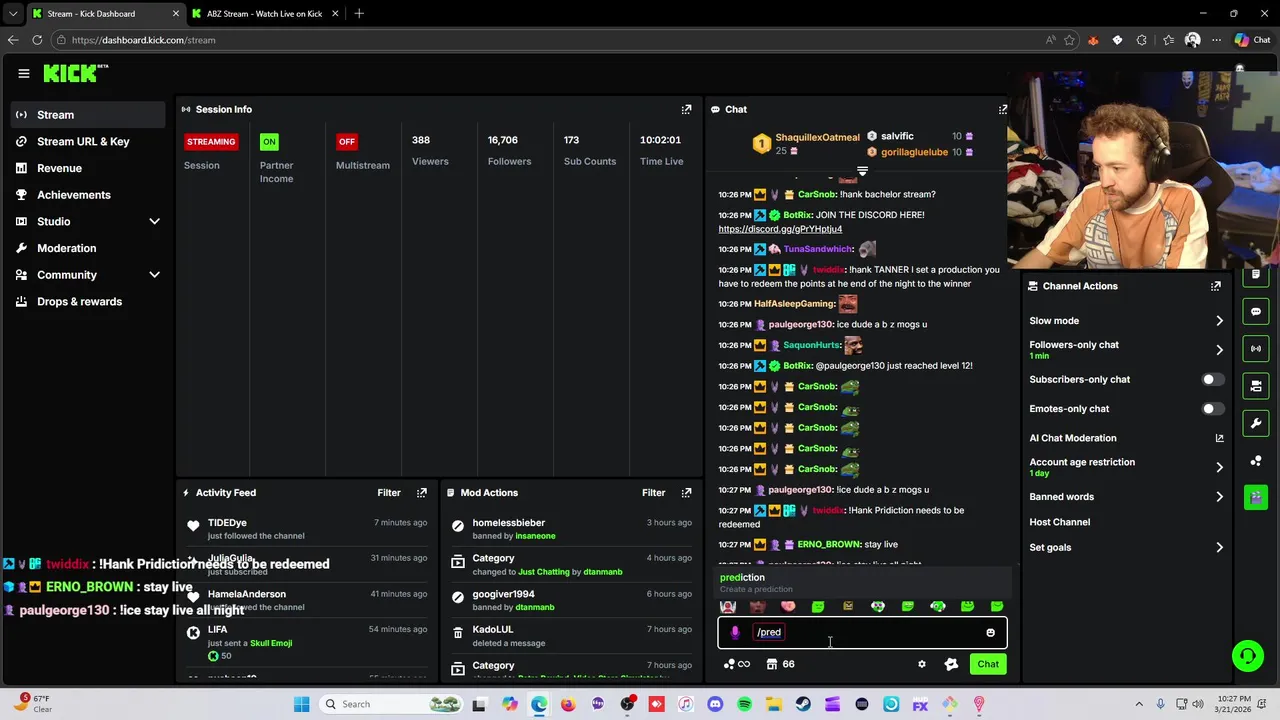Open Spotify from the taskbar
The height and width of the screenshot is (720, 1280).
tap(744, 704)
